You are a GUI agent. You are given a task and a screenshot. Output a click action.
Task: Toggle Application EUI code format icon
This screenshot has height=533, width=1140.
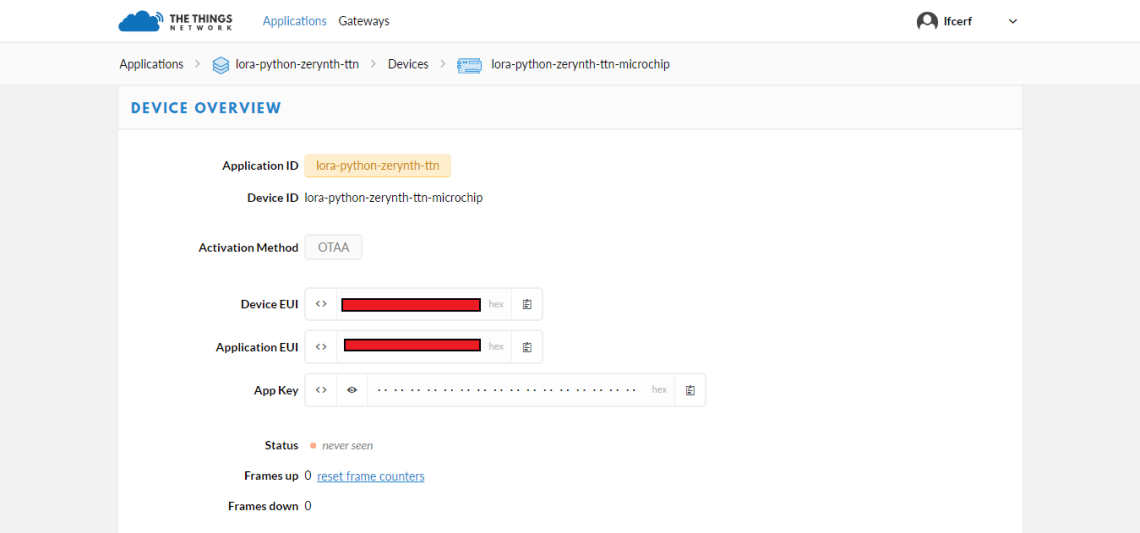click(321, 347)
